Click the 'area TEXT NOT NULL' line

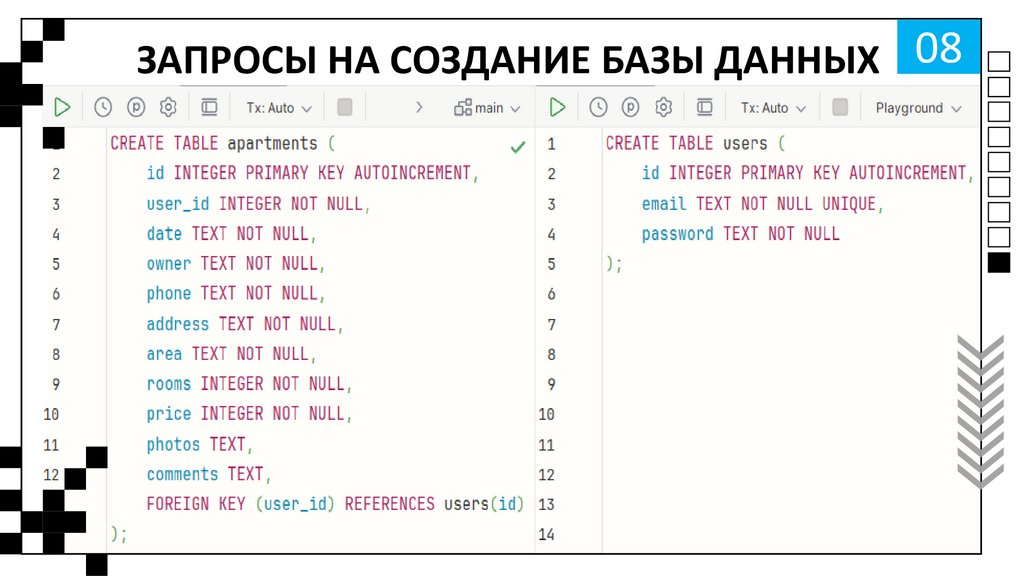pyautogui.click(x=231, y=354)
